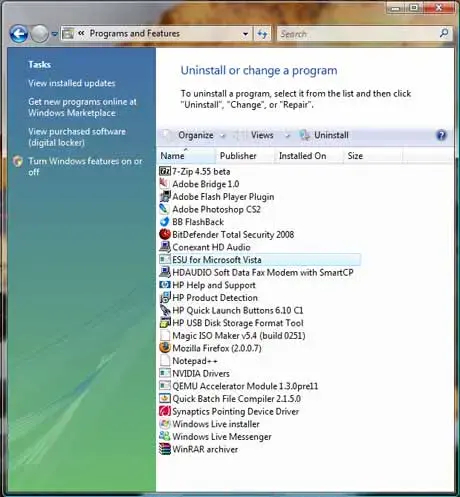Open the Organize dropdown menu
Viewport: 460px width, 497px height.
click(x=201, y=135)
